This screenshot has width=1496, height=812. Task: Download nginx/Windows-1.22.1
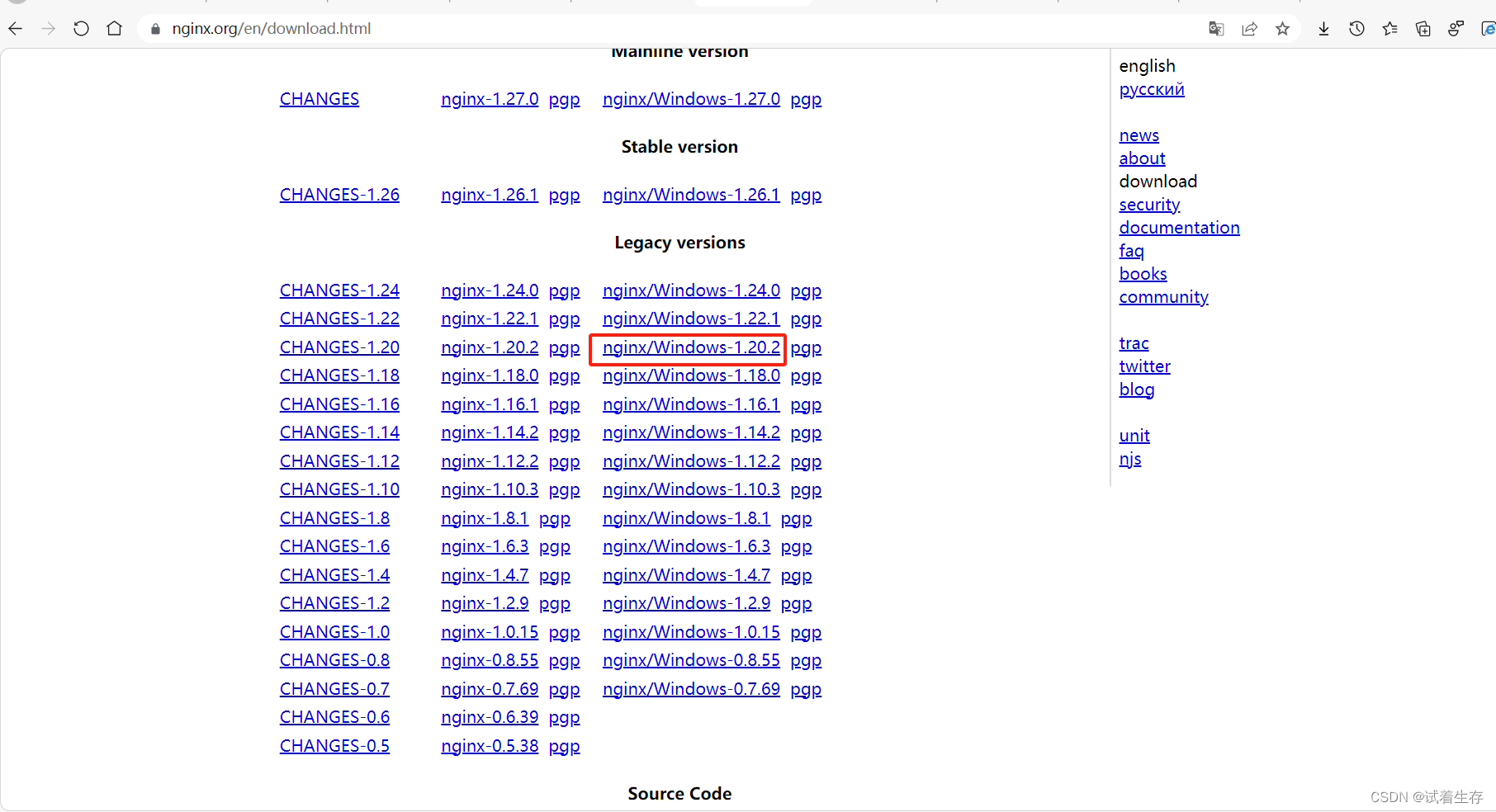pos(691,319)
